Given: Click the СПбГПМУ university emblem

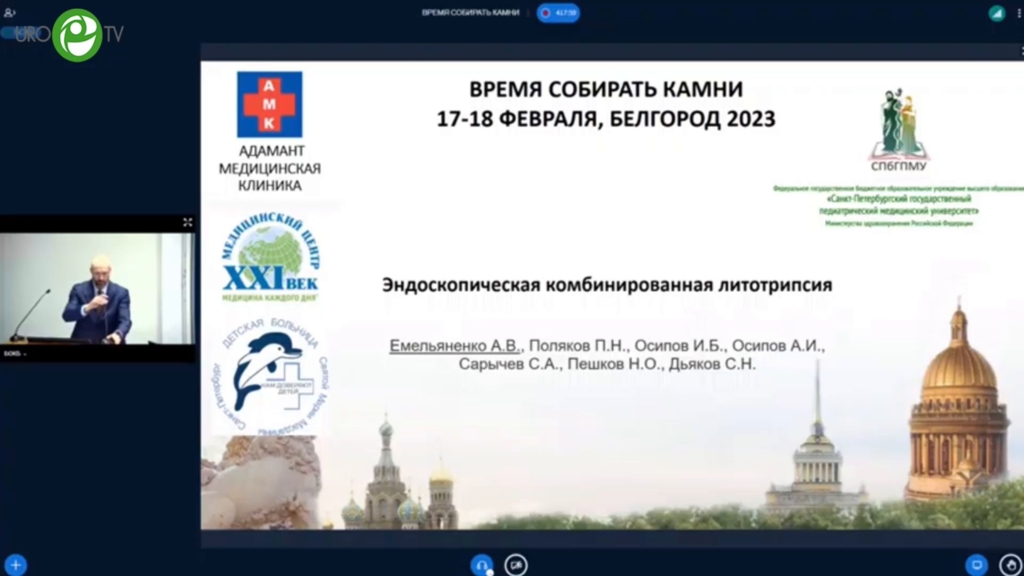Looking at the screenshot, I should [899, 126].
